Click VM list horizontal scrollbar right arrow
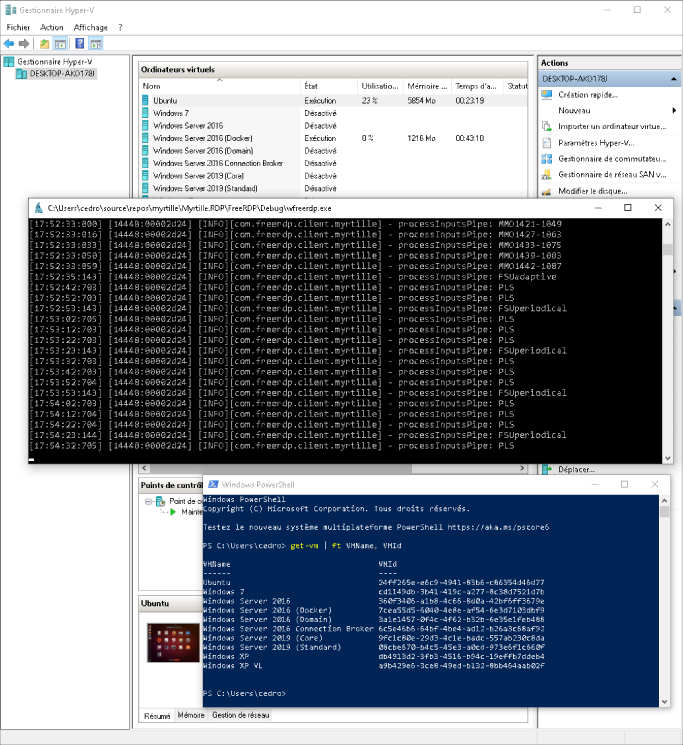Image resolution: width=683 pixels, height=745 pixels. [x=522, y=468]
